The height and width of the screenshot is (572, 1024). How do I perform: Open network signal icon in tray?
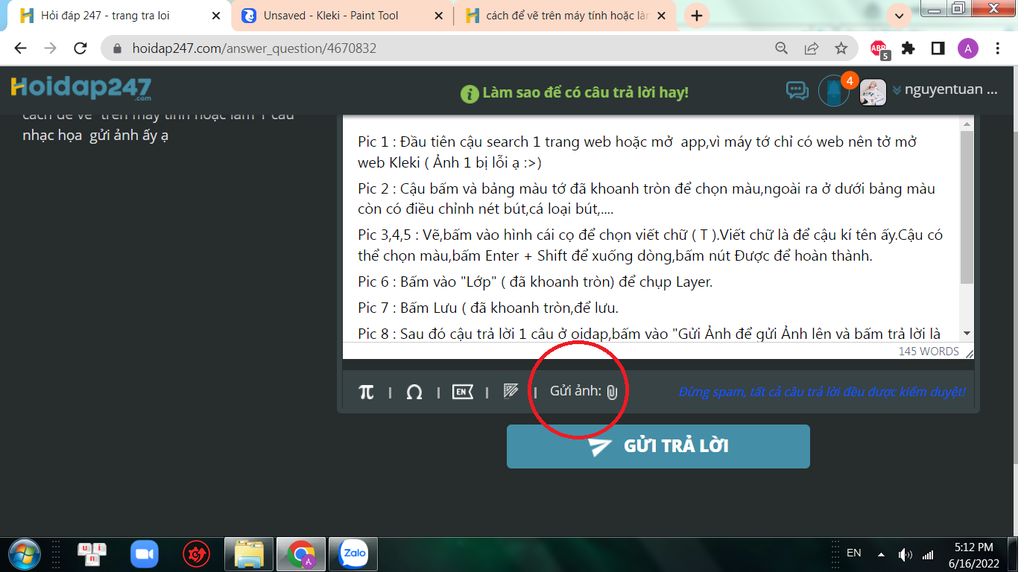(x=927, y=555)
